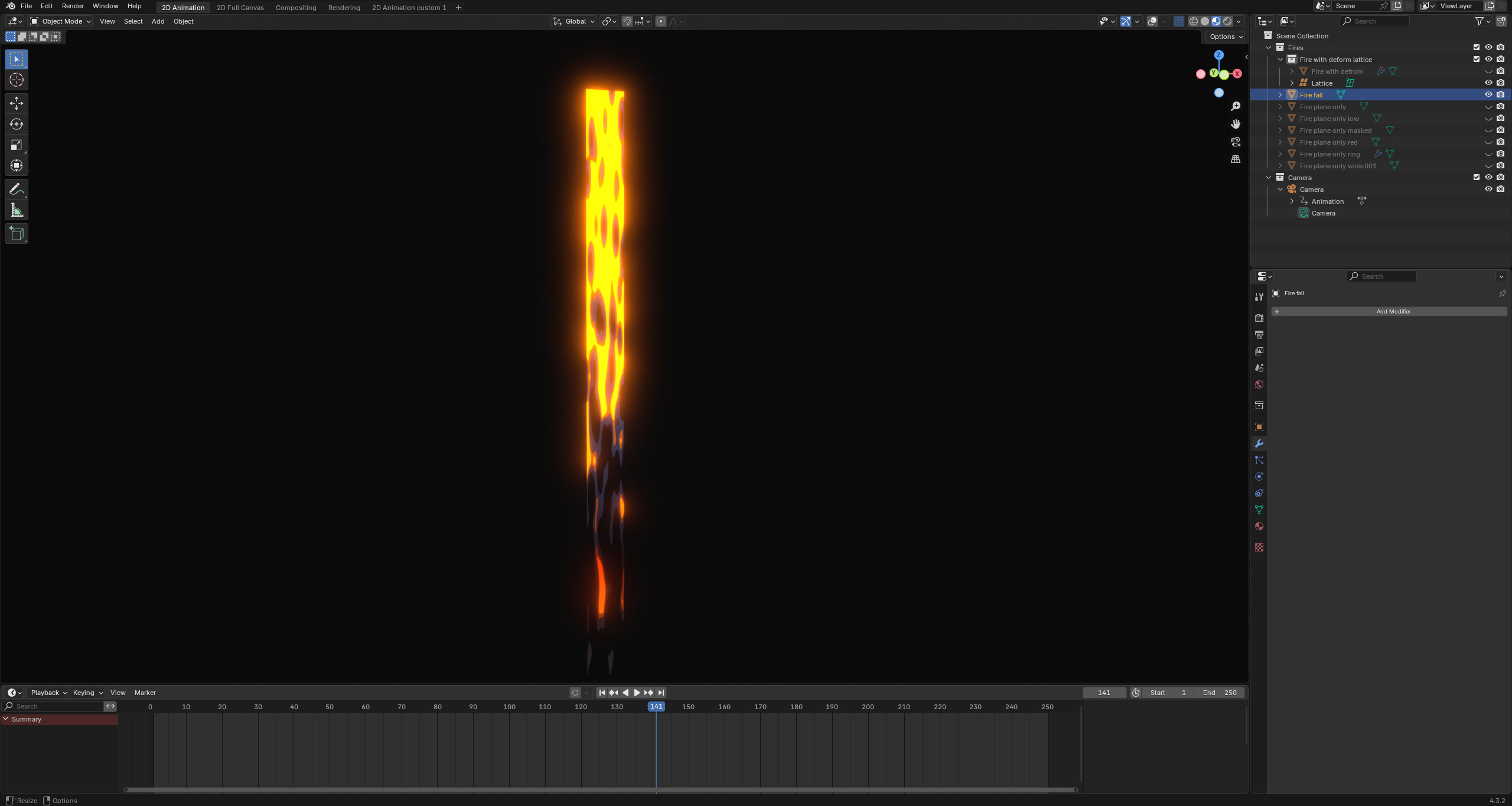The image size is (1512, 806).
Task: Open the Collection properties tab
Action: (1259, 406)
